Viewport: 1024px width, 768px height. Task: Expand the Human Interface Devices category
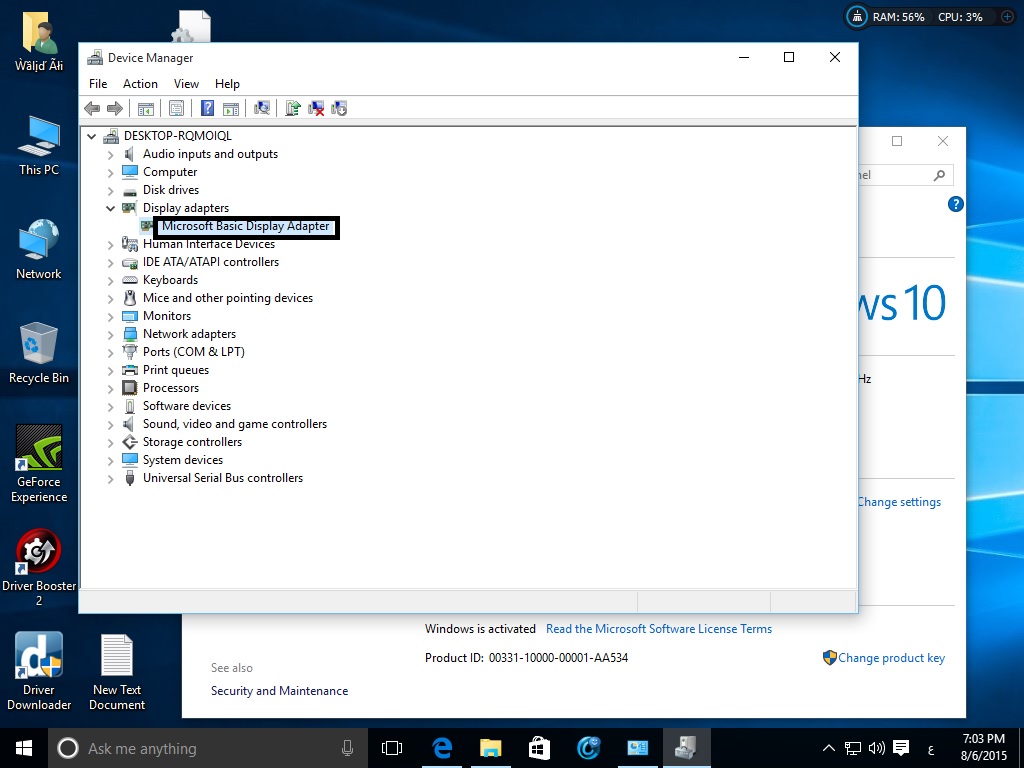[x=110, y=245]
